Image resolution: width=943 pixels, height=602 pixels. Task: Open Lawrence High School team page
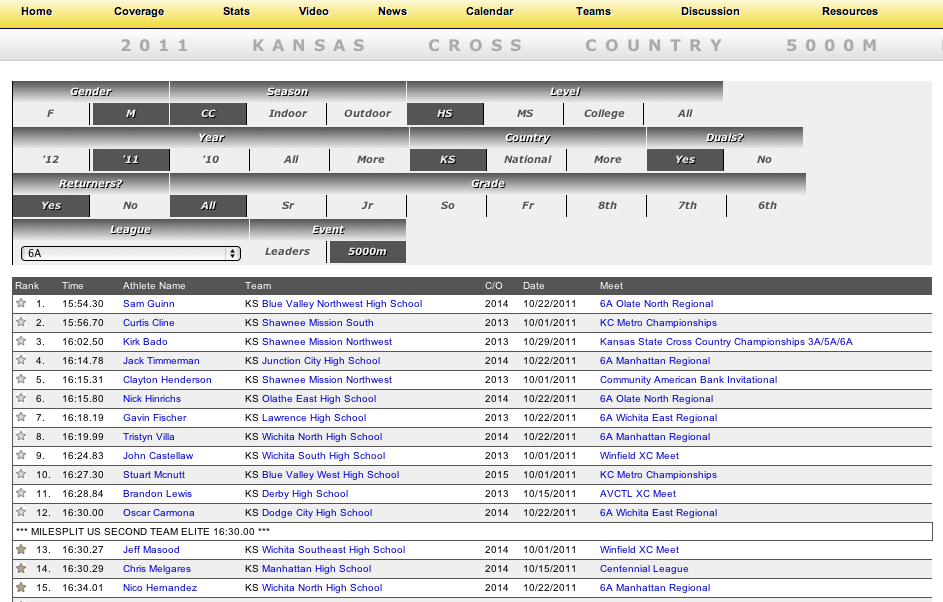point(314,418)
